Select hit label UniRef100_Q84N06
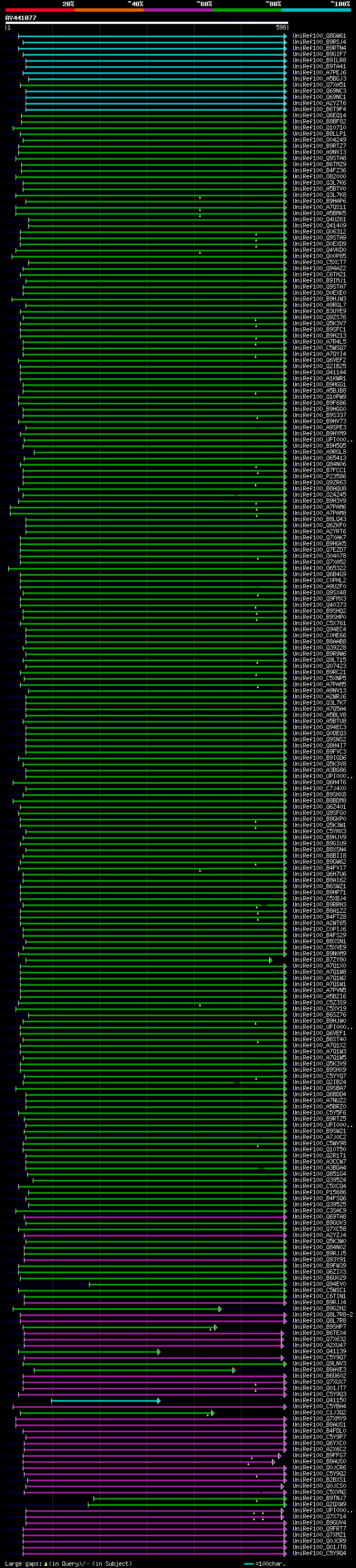Screen dimensions: 356x1568 coord(319,464)
